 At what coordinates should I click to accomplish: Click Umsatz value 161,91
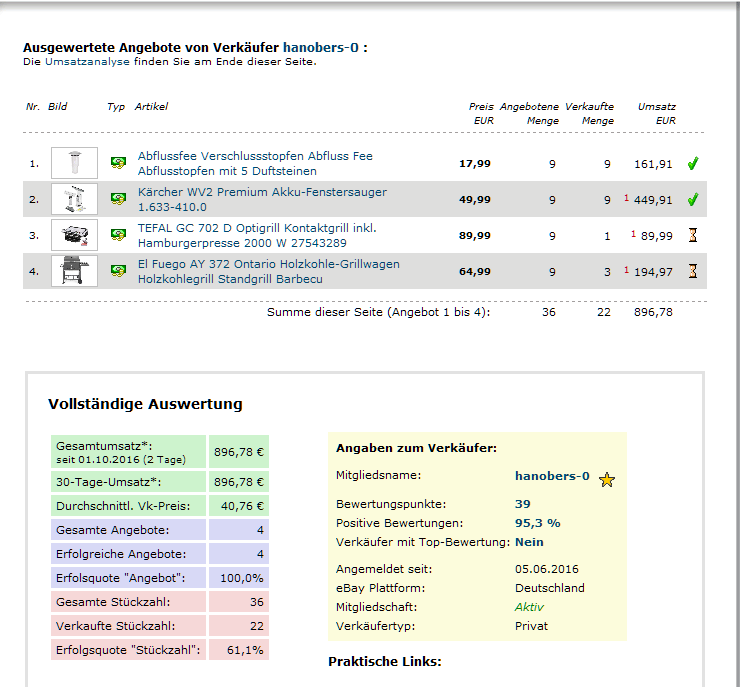(x=653, y=164)
